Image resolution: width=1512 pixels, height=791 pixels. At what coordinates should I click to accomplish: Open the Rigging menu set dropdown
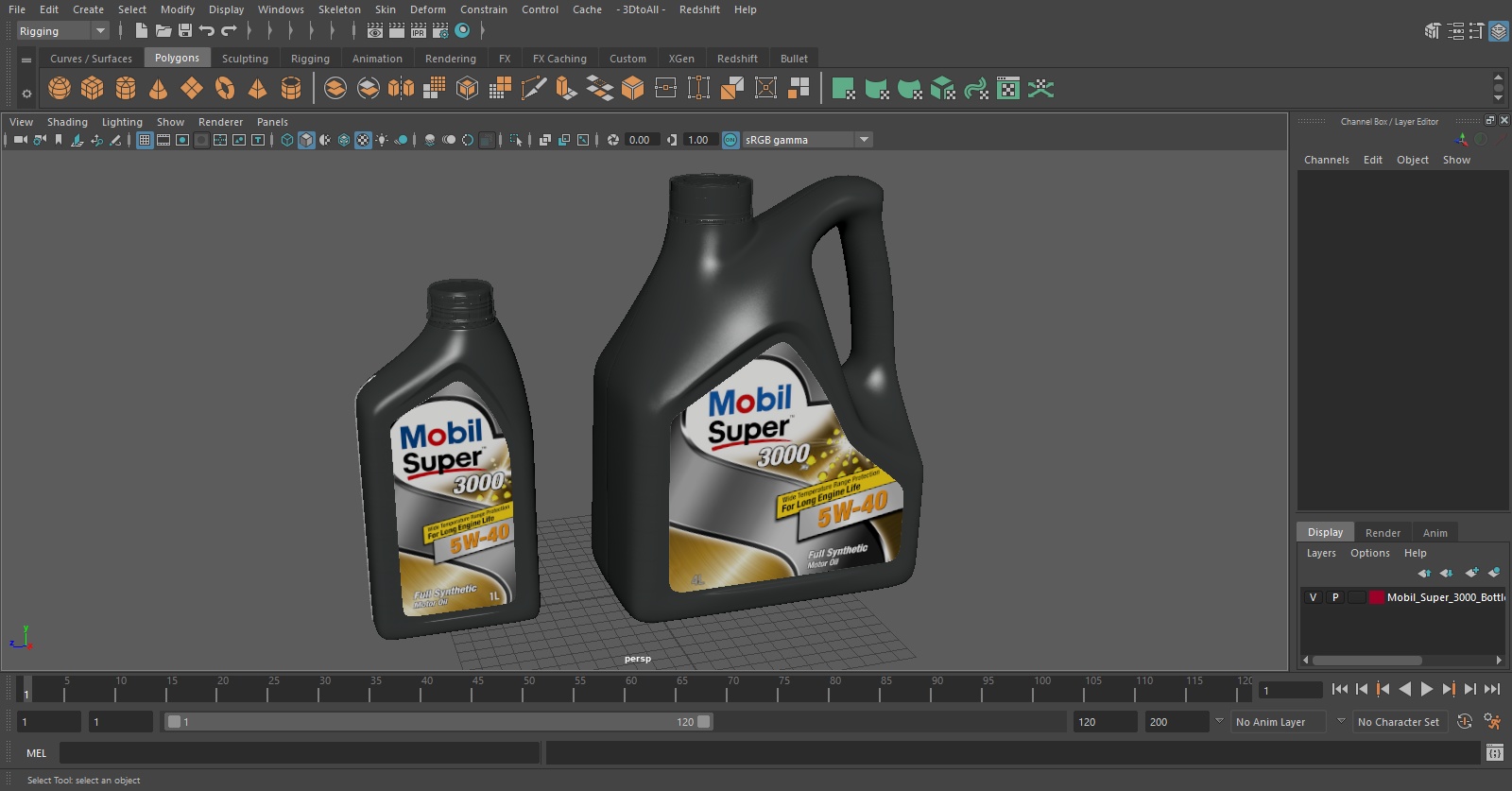tap(63, 31)
